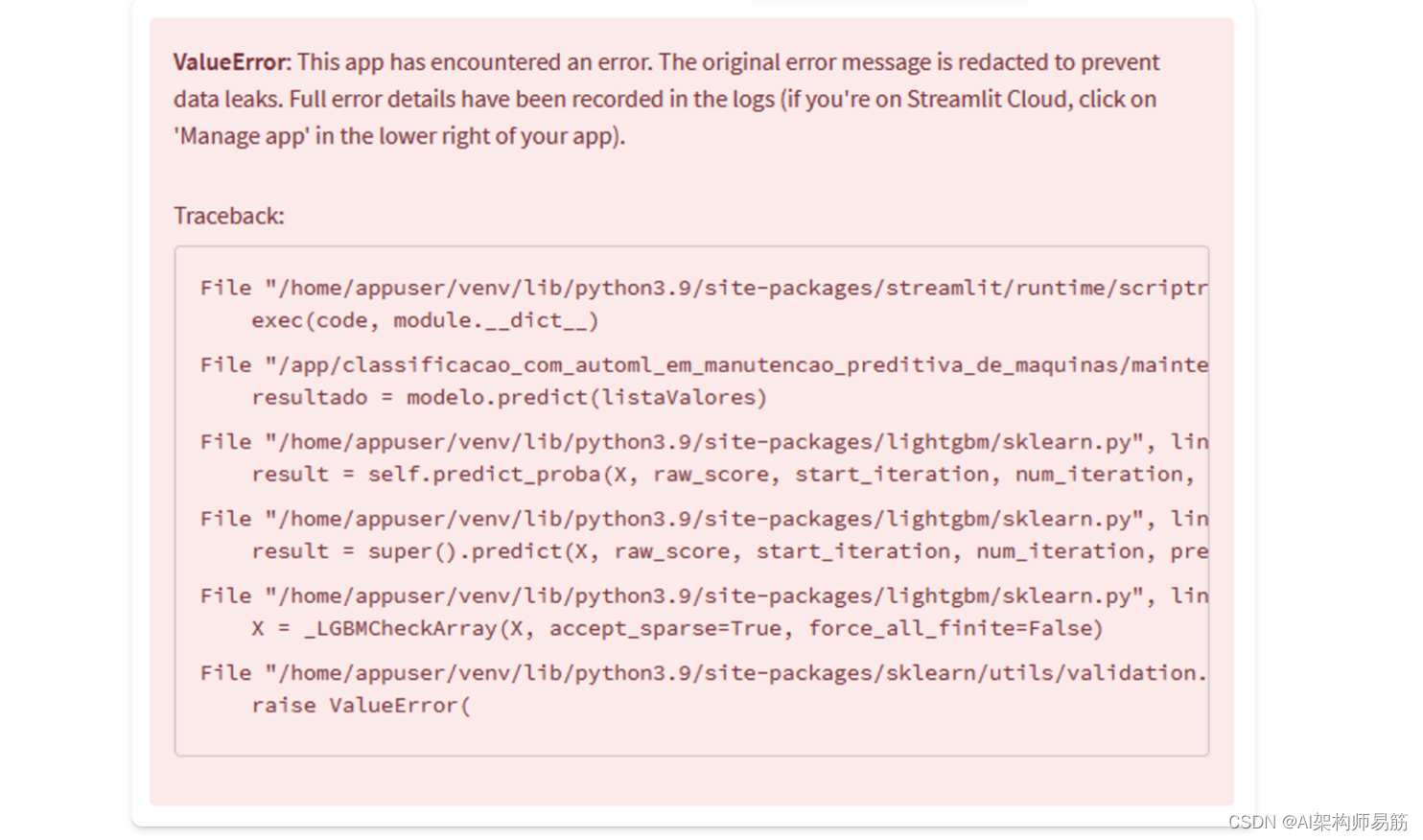Click the lightgbm File line above "_LGBMCheckArray"

click(x=704, y=595)
